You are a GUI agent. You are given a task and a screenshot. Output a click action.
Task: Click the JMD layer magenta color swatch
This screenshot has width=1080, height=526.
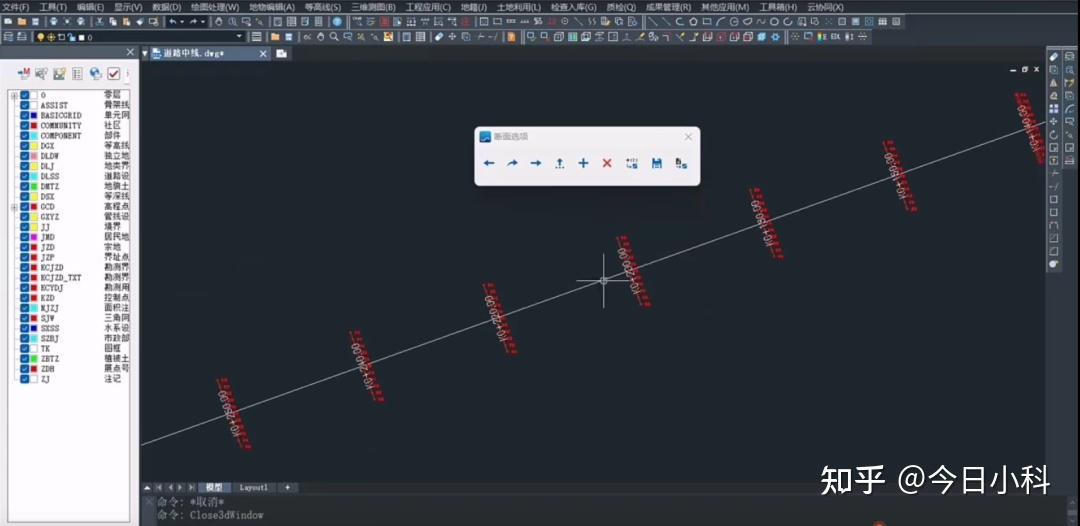[x=34, y=237]
